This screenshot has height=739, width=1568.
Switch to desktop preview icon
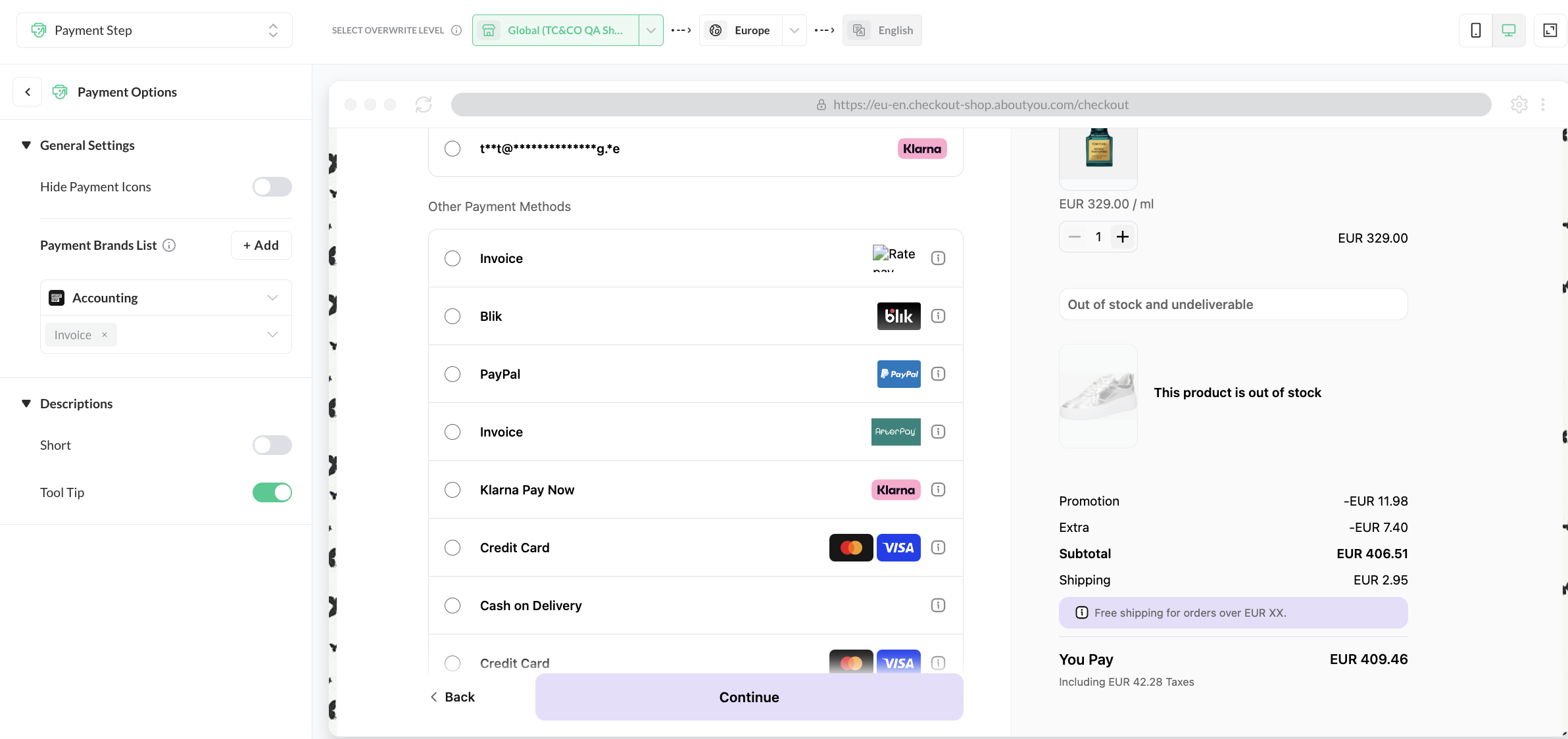[1509, 30]
